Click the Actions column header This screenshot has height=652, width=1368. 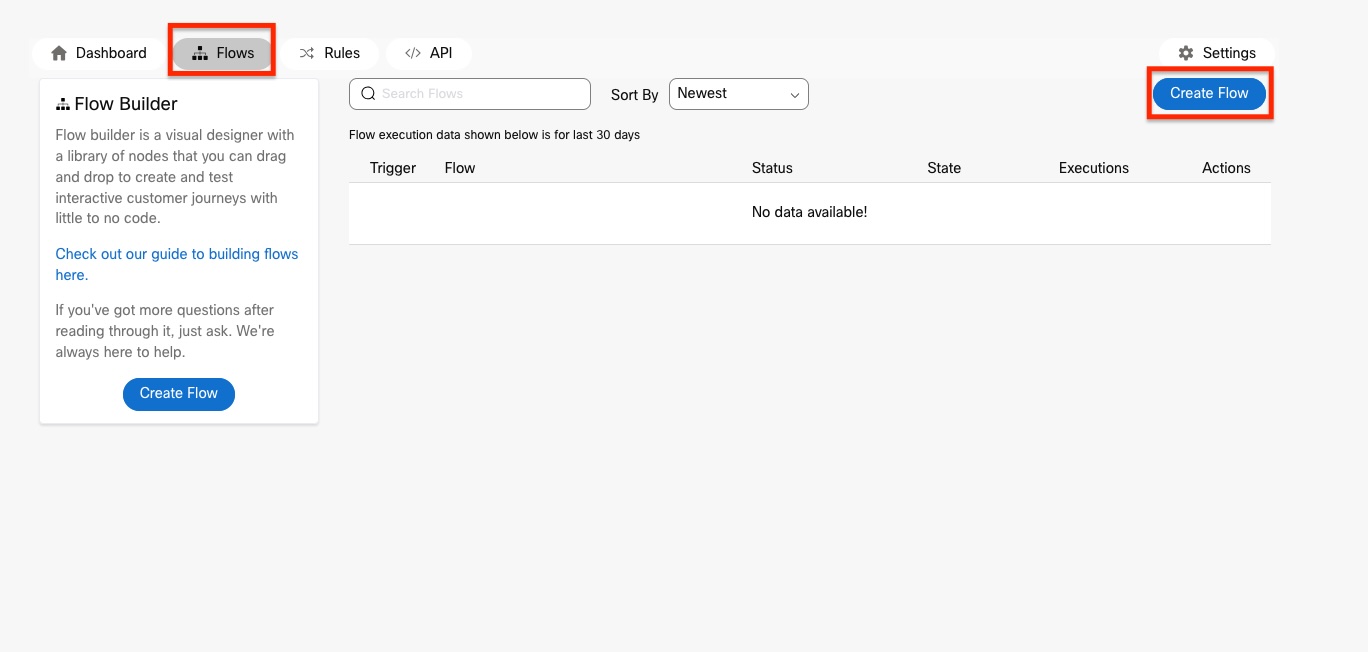(1226, 168)
